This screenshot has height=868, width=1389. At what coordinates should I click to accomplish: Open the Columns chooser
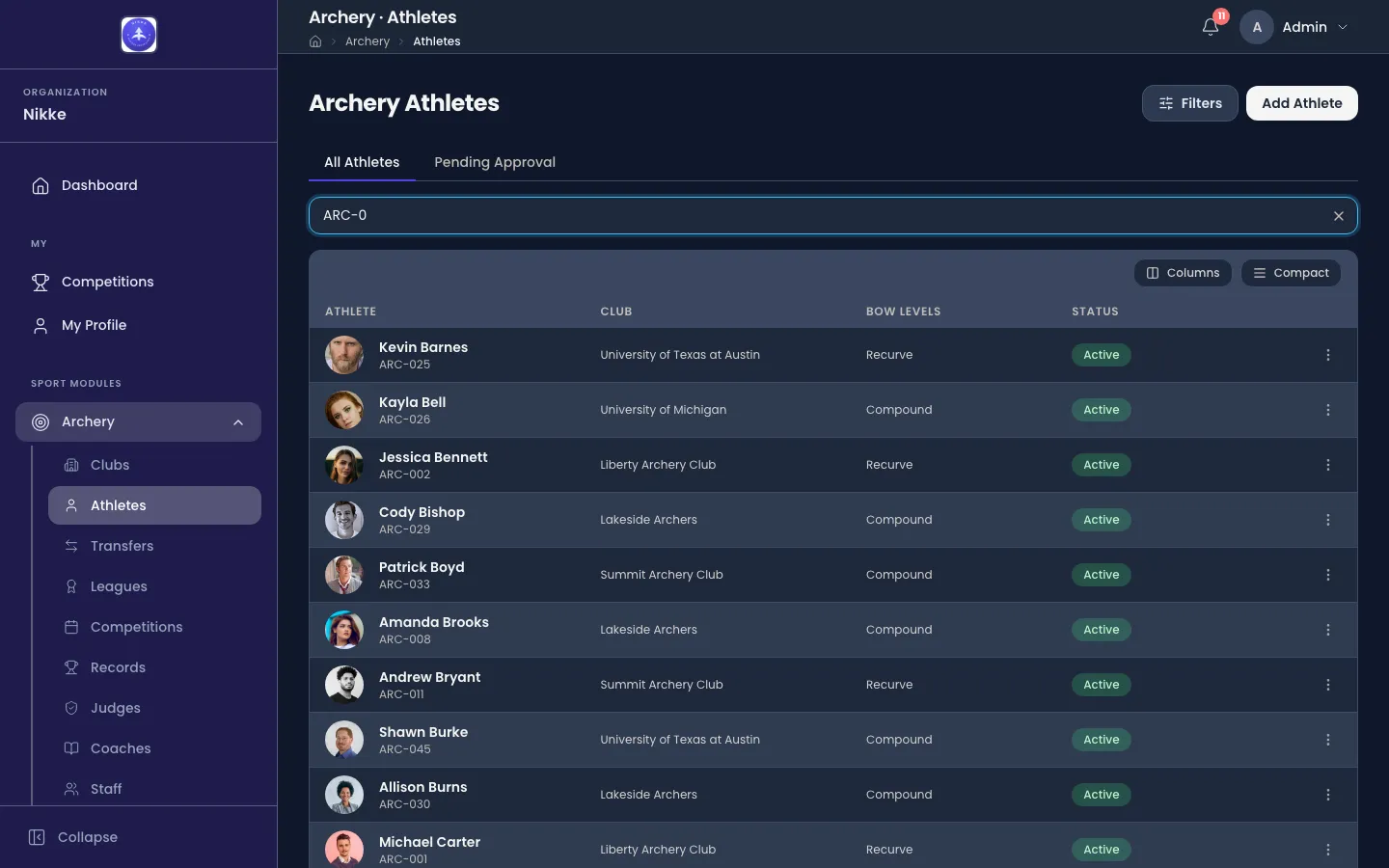[1183, 273]
